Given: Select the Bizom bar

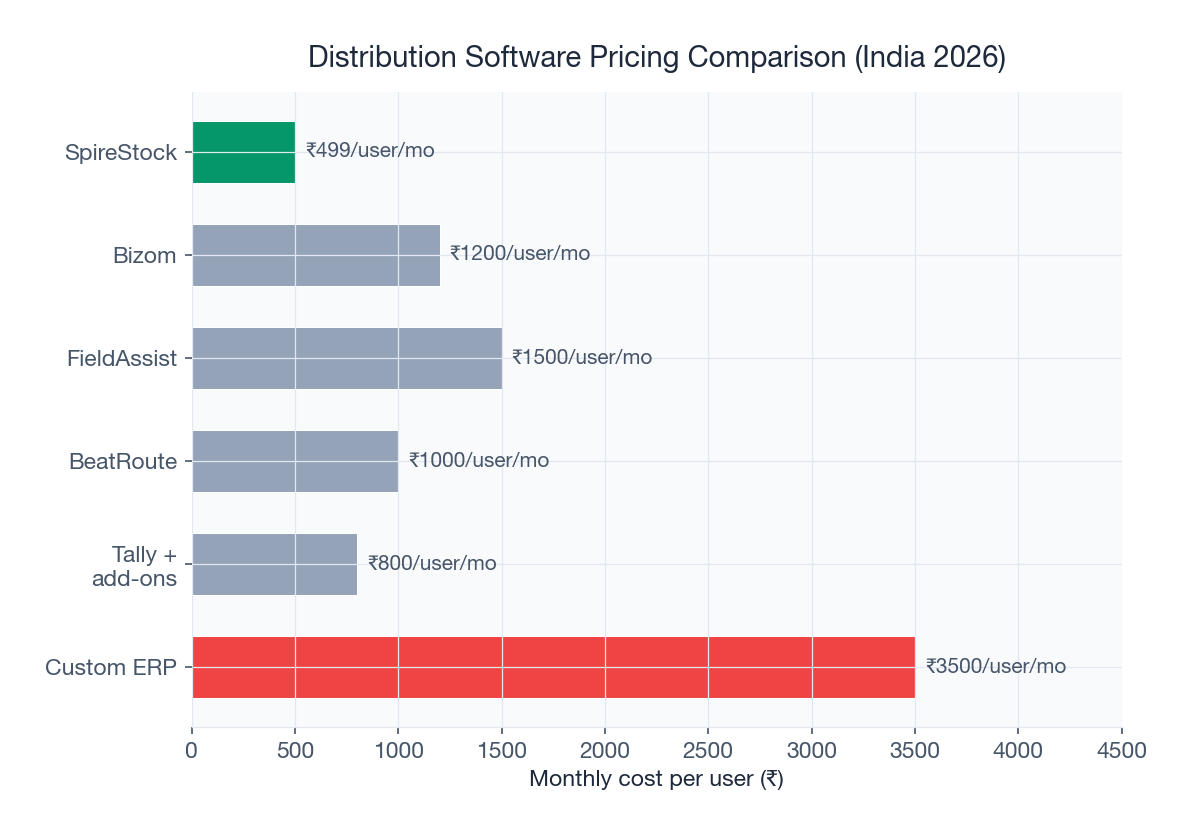Looking at the screenshot, I should tap(315, 255).
